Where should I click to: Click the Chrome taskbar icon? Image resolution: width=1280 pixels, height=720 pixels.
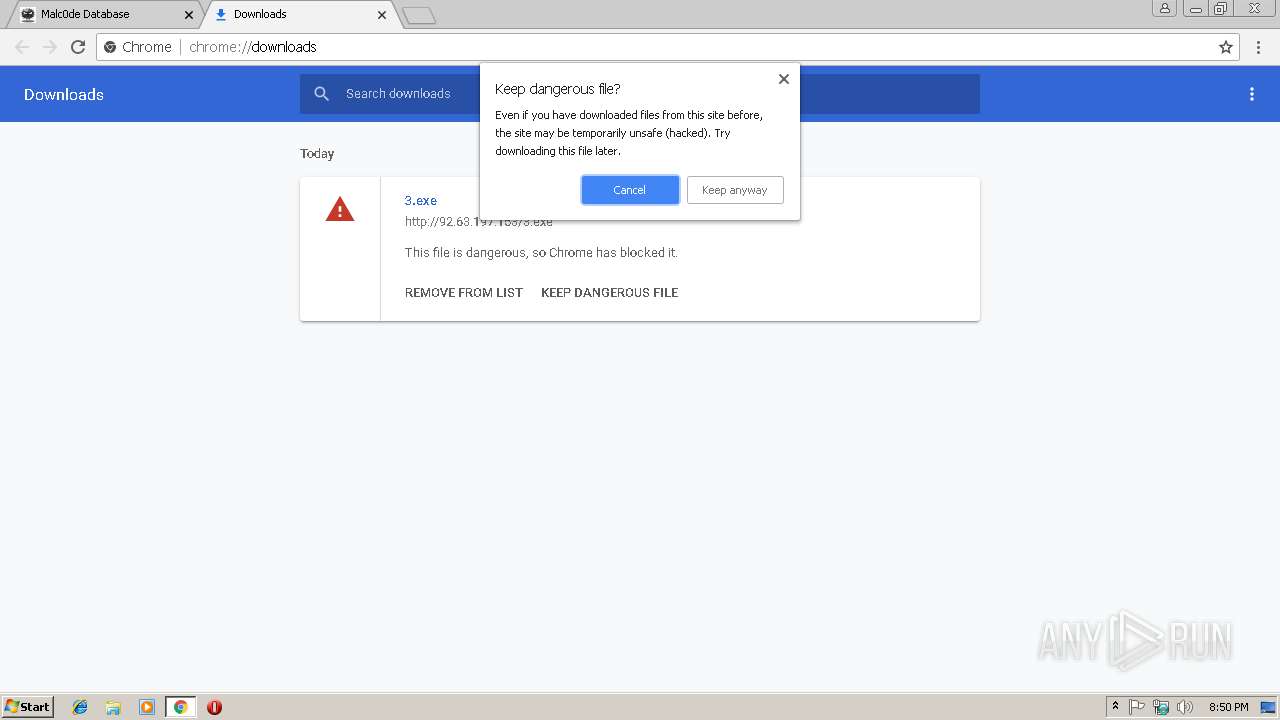[180, 707]
